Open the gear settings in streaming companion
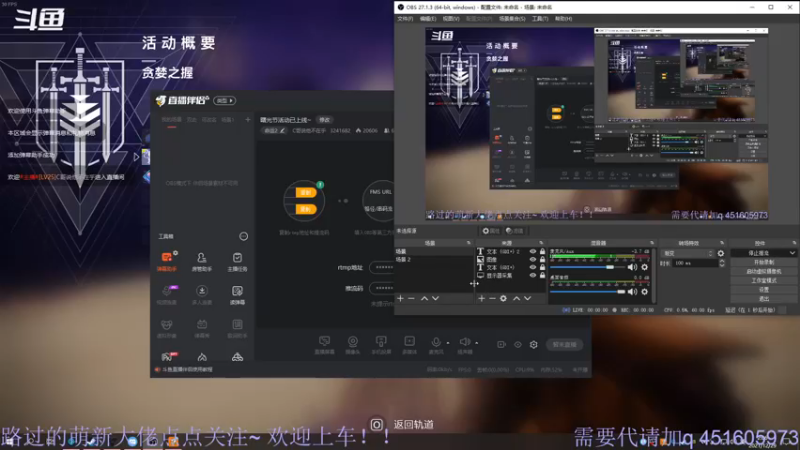Screen dimensions: 800x450 [534, 344]
